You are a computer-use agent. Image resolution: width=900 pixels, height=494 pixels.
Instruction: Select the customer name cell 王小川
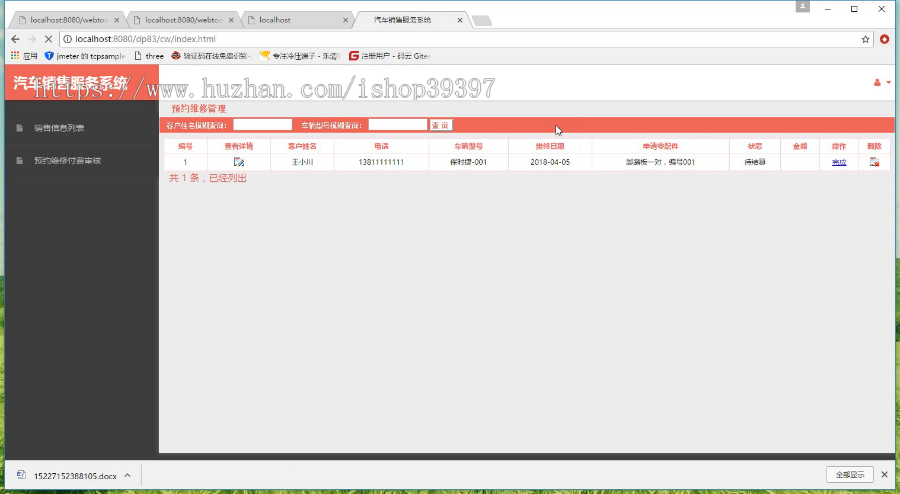[302, 162]
